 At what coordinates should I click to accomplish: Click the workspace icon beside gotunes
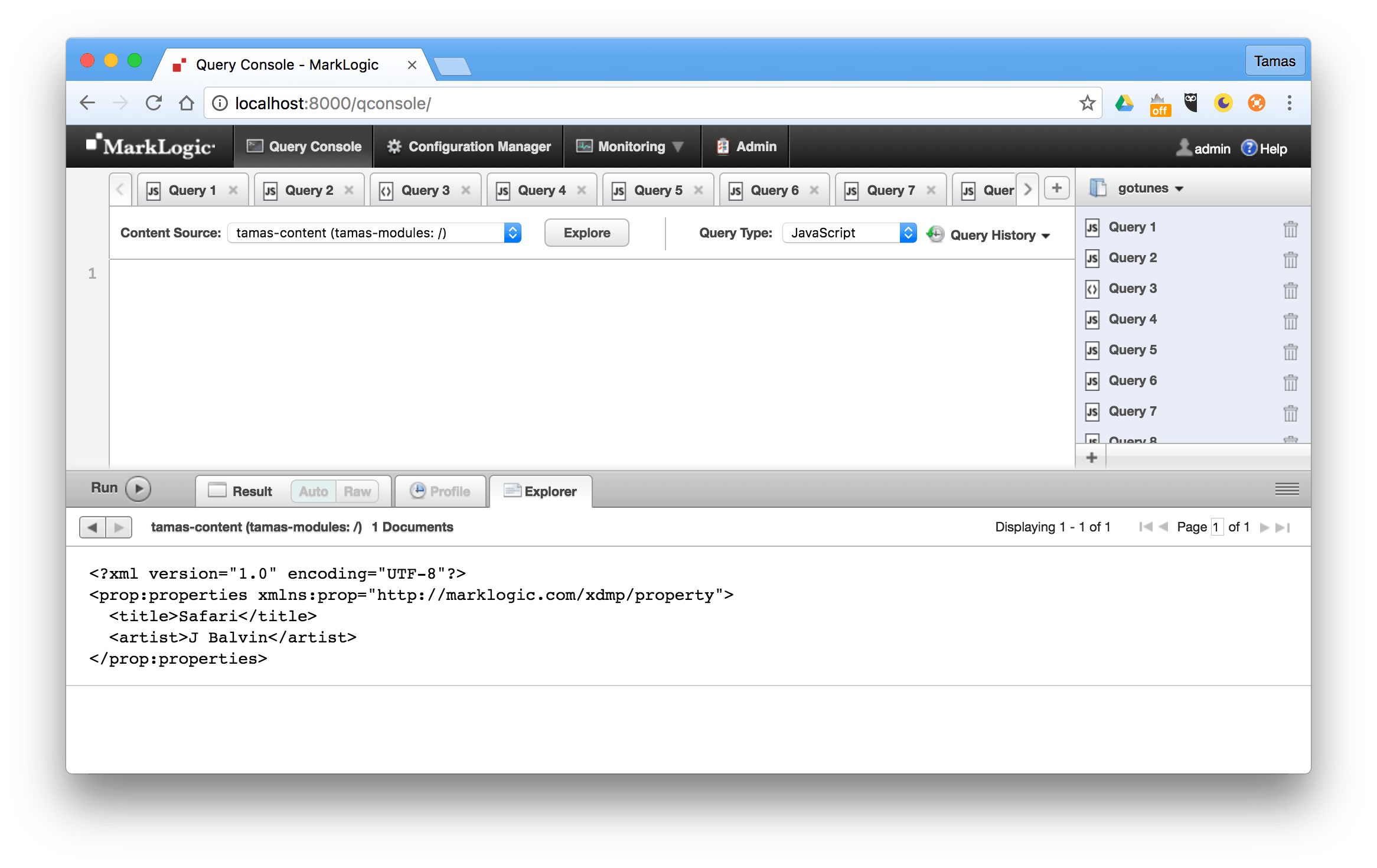click(1097, 188)
